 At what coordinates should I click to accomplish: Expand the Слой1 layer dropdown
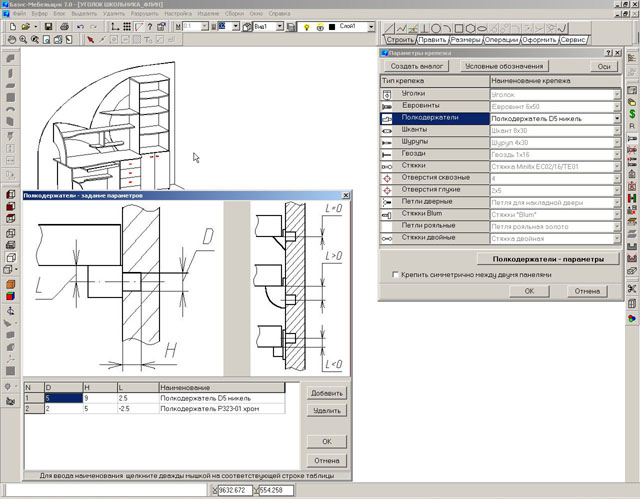[372, 27]
